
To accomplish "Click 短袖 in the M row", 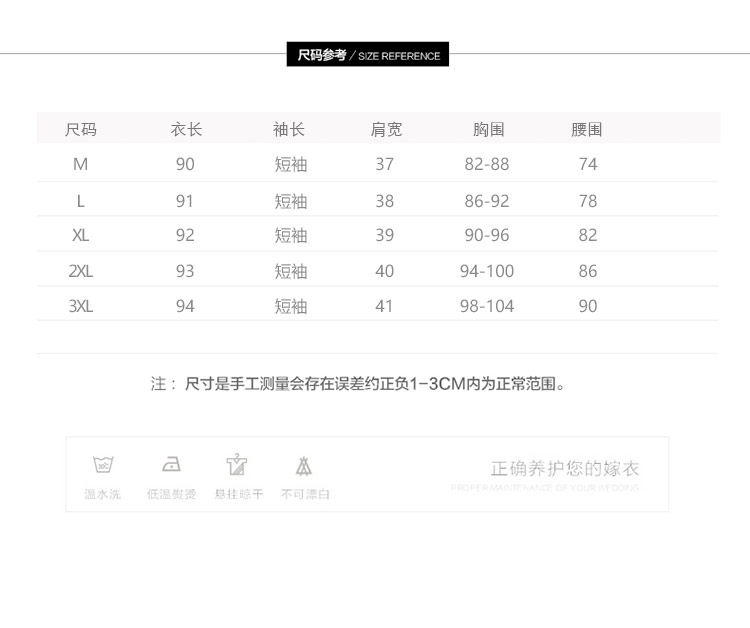I will 290,164.
